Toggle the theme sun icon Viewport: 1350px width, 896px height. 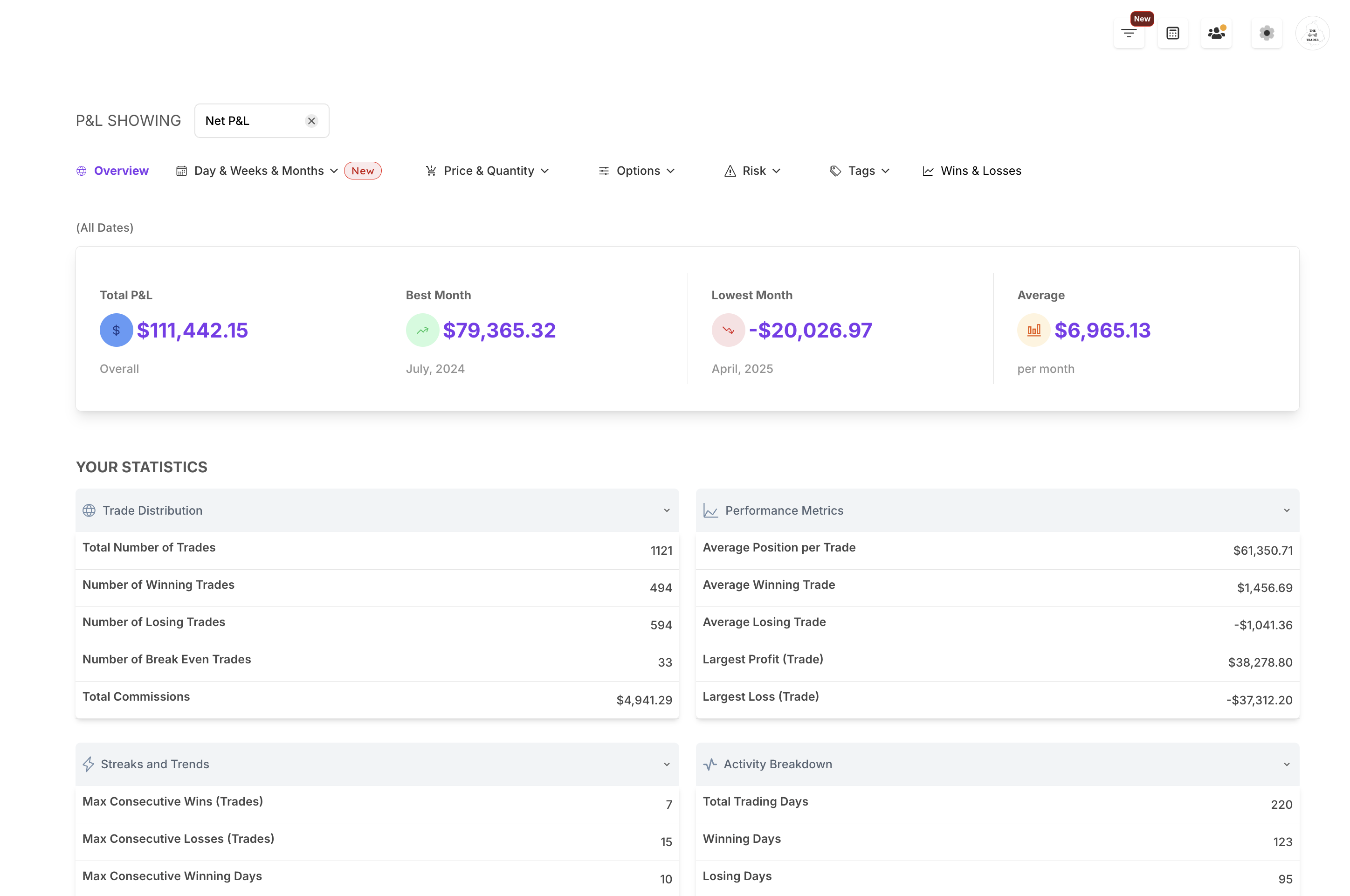[x=1266, y=33]
